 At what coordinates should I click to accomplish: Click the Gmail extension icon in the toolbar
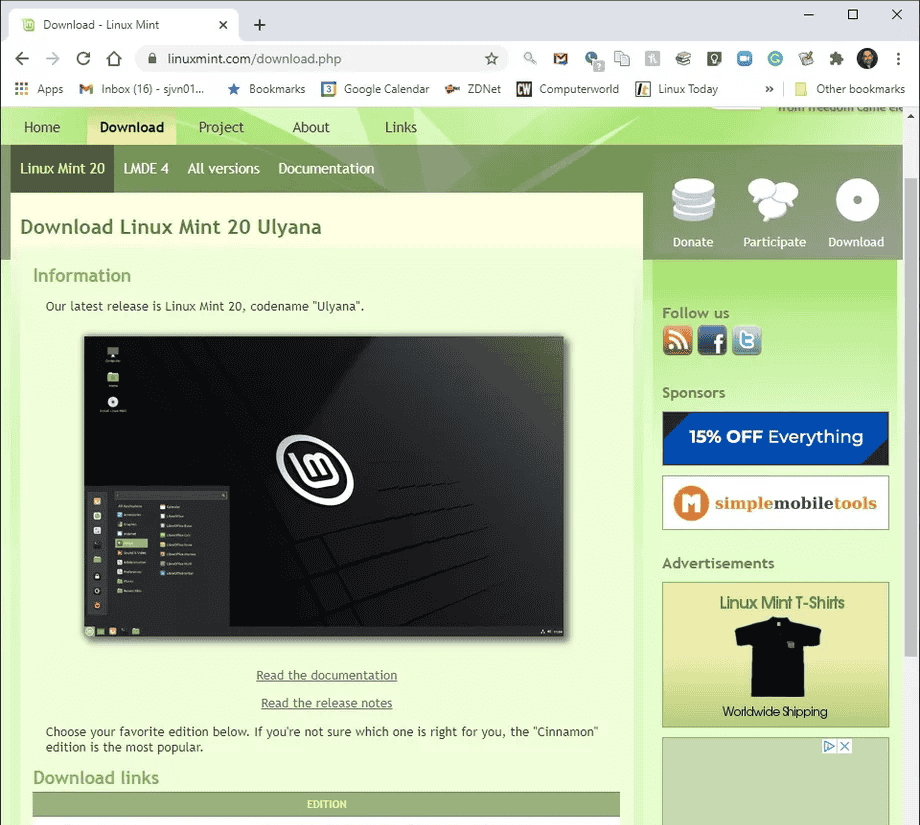pos(560,59)
